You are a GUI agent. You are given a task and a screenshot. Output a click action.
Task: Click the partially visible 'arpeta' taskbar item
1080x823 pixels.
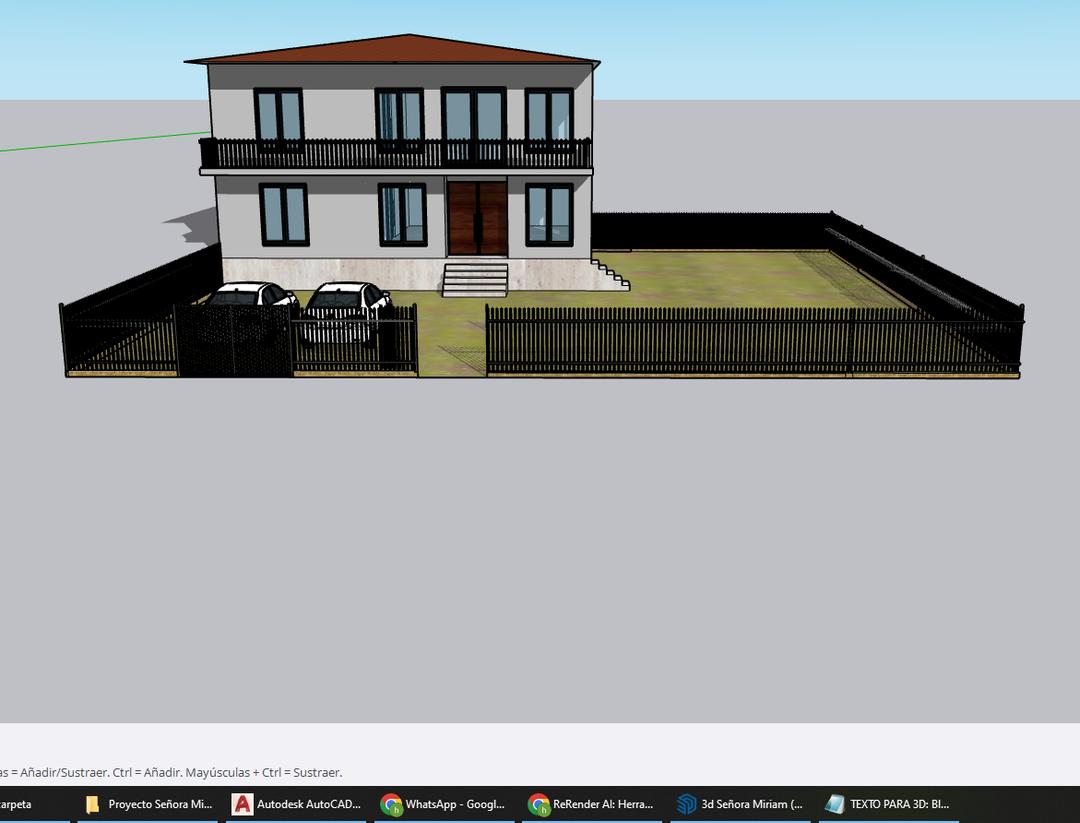[20, 804]
